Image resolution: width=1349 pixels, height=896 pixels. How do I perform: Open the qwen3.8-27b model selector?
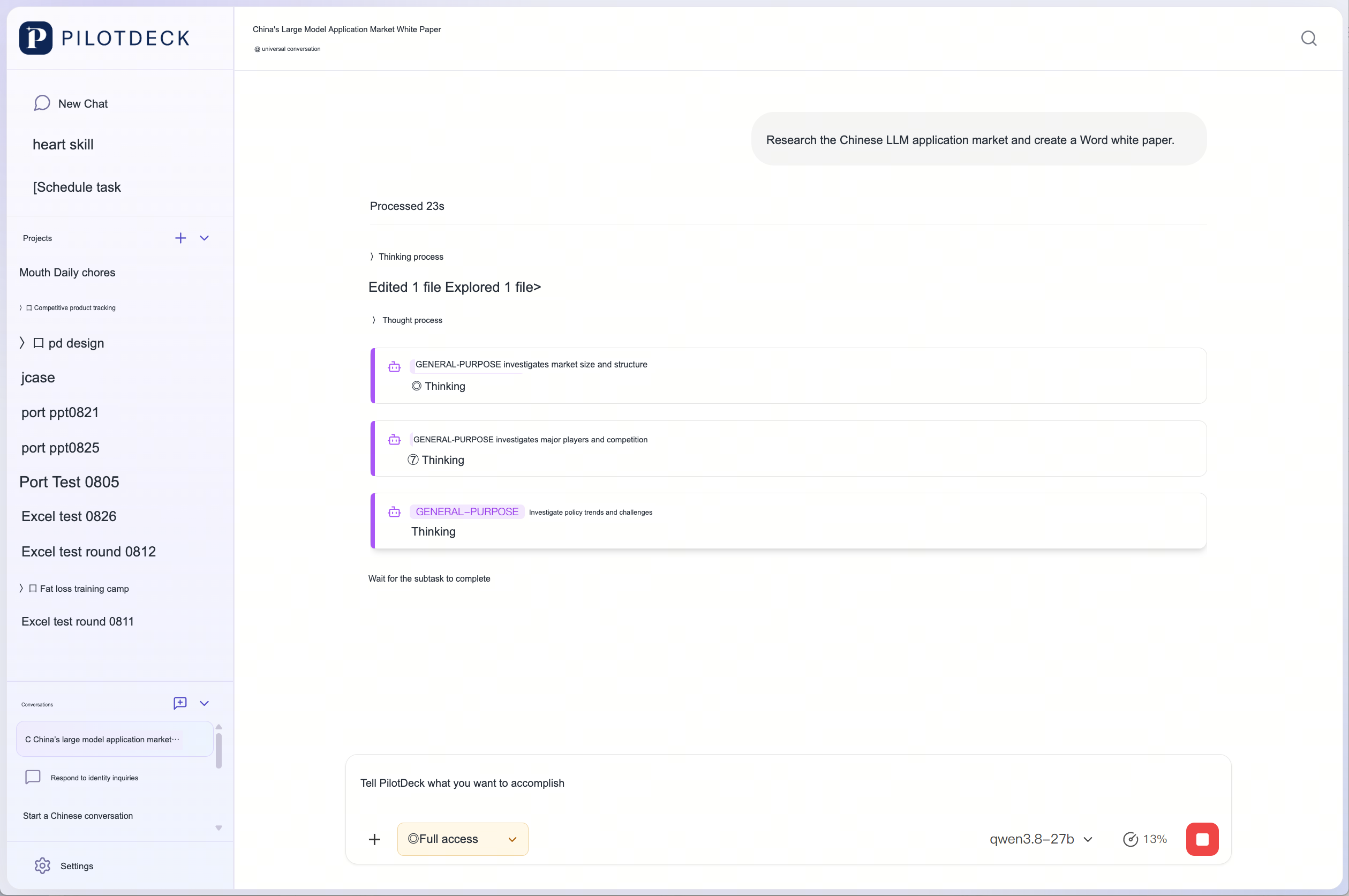point(1041,839)
